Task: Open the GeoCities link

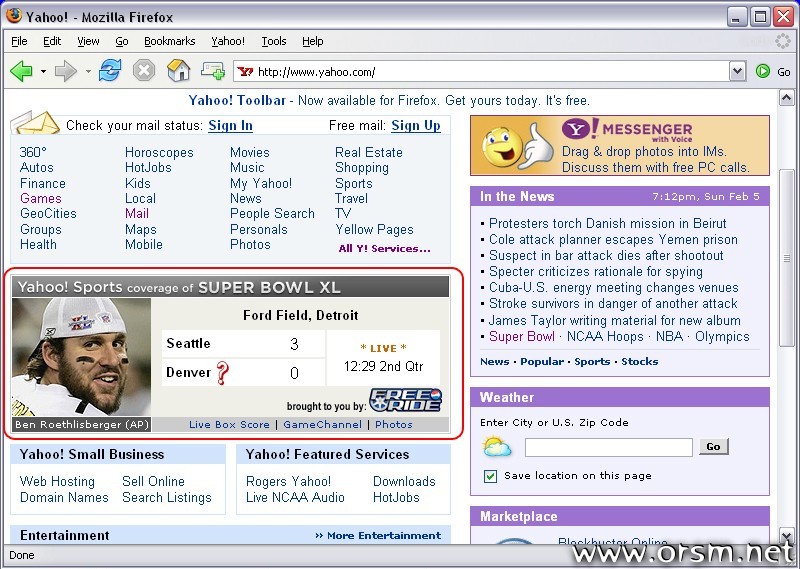Action: coord(48,213)
